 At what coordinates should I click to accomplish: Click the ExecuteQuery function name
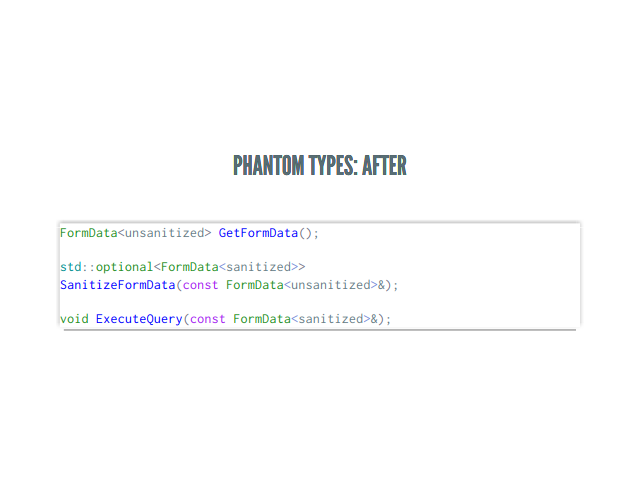tap(139, 319)
